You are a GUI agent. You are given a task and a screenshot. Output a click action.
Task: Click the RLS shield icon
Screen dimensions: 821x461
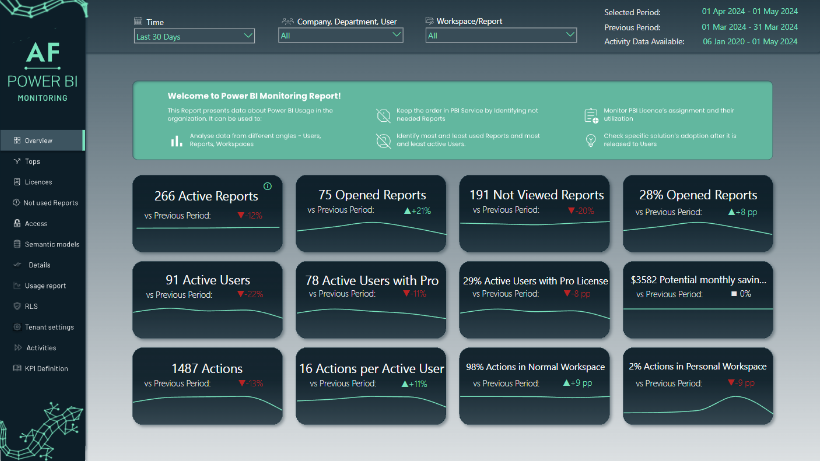pyautogui.click(x=17, y=306)
